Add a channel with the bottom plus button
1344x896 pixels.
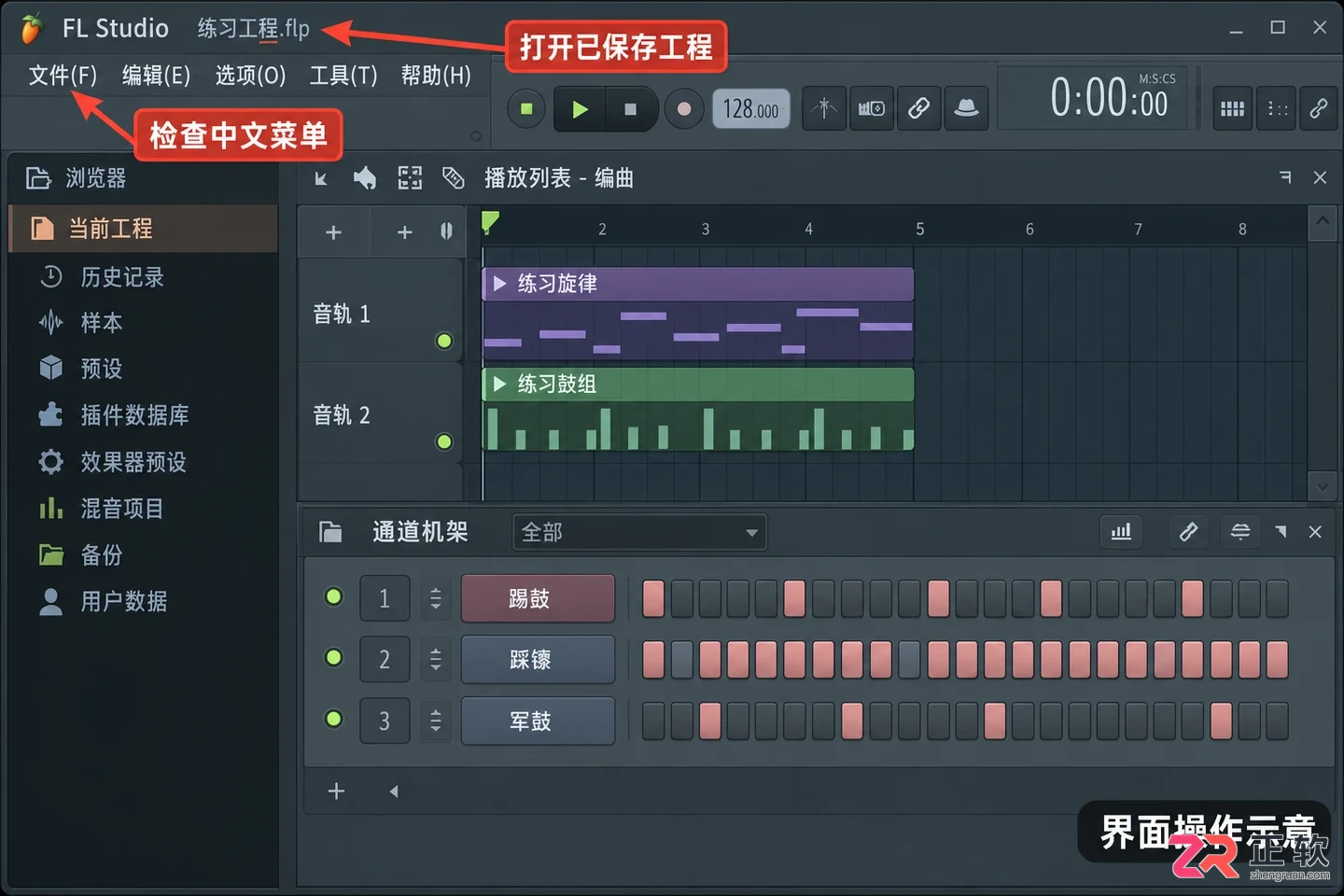[337, 791]
